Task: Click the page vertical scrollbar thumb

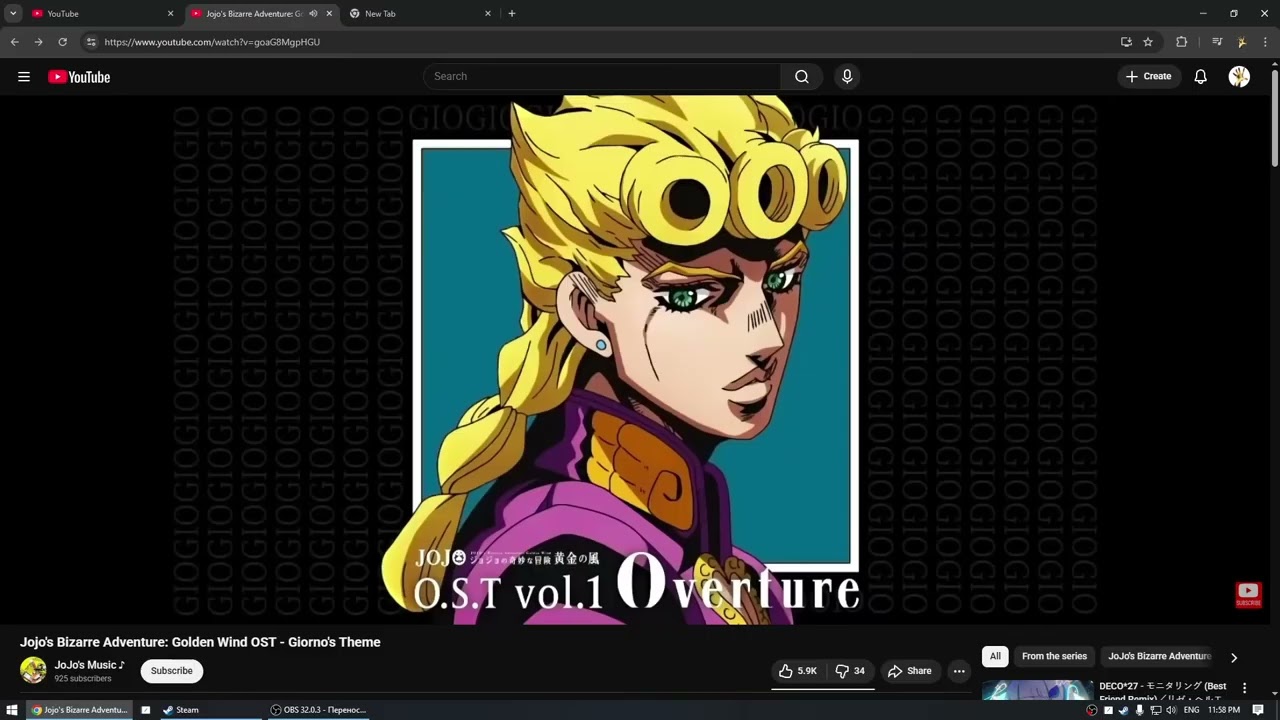Action: coord(1275,118)
